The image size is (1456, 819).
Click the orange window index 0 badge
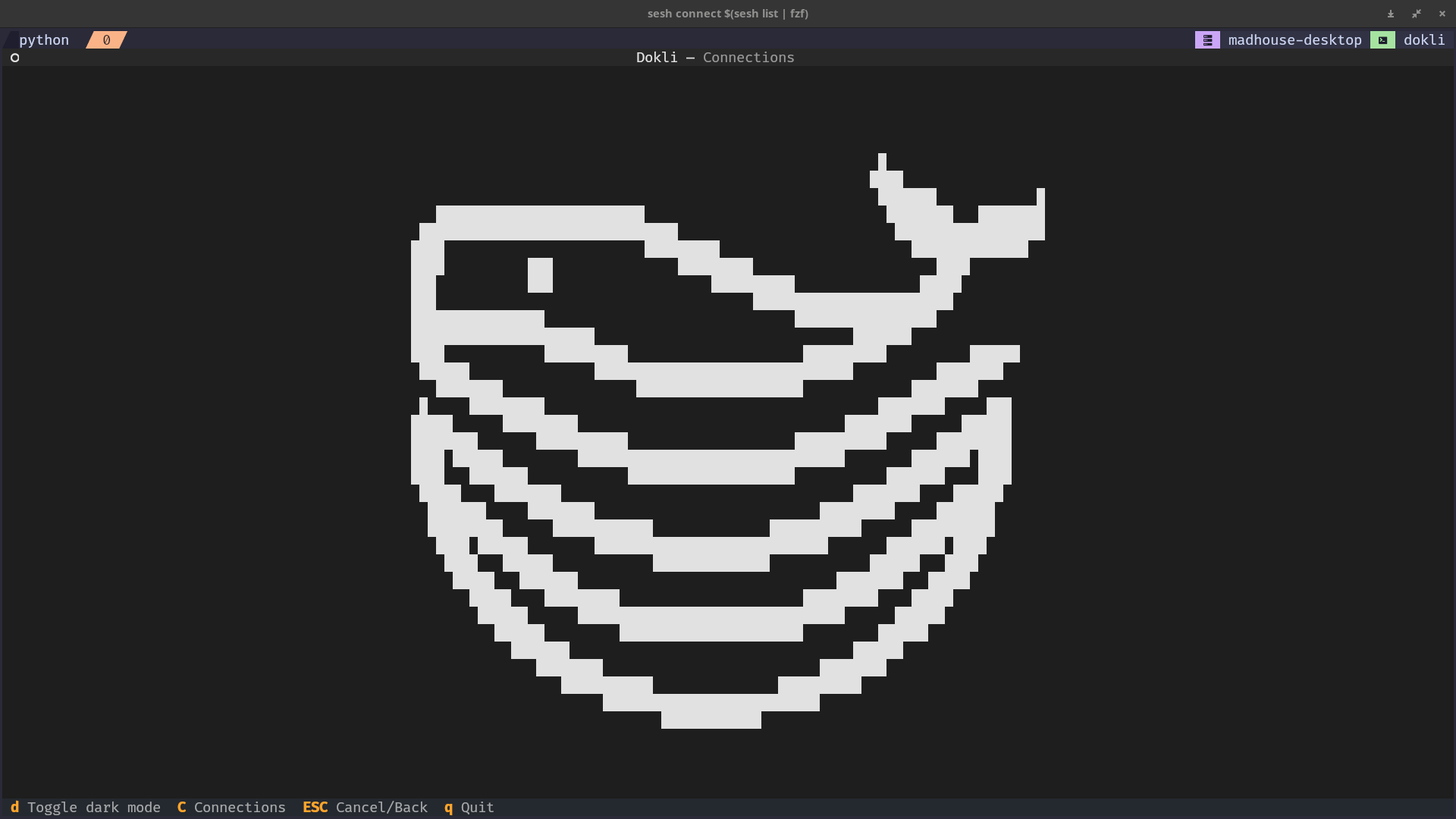[106, 40]
